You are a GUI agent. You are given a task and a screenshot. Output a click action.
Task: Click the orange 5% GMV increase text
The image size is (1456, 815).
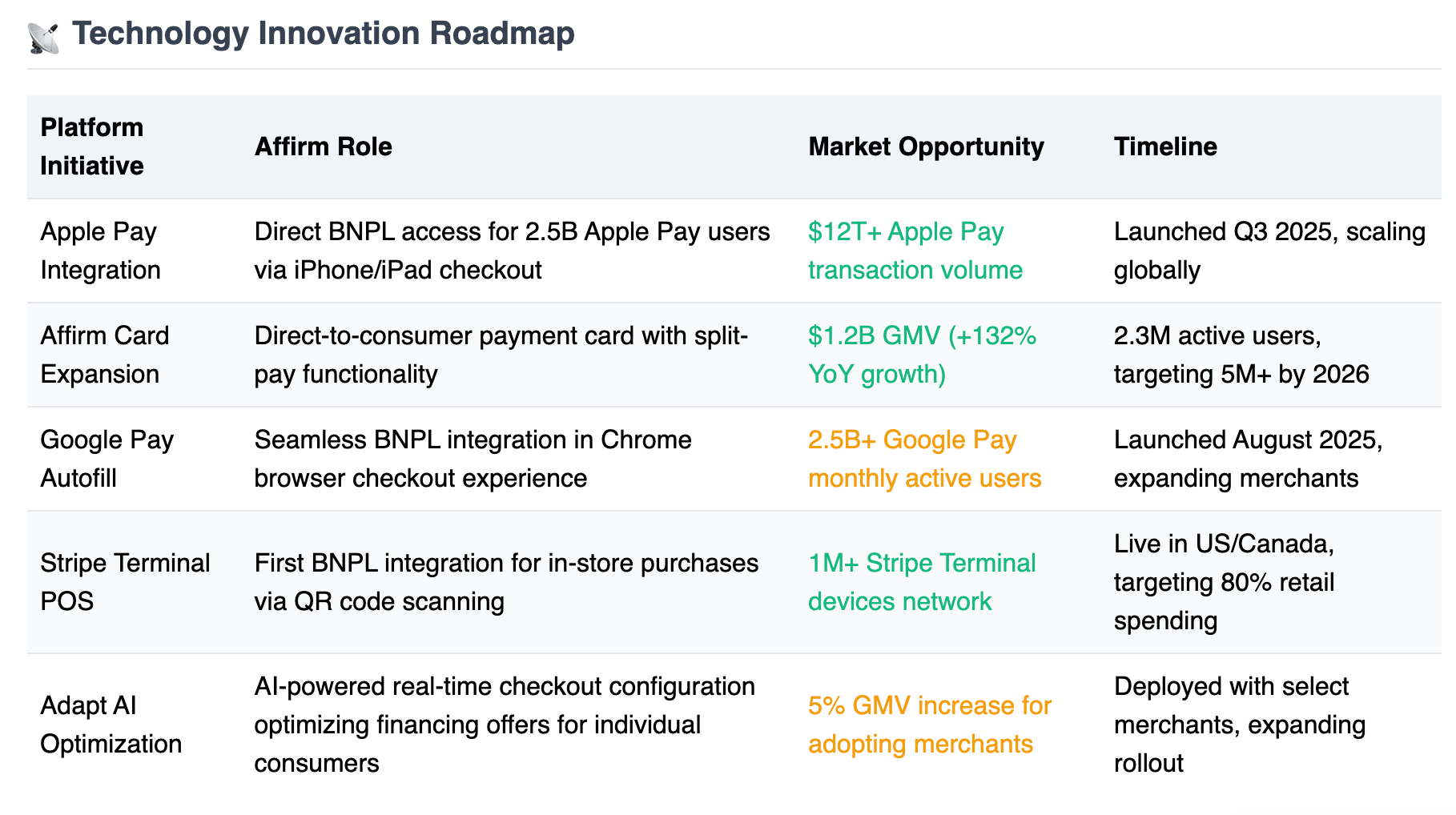click(x=930, y=725)
